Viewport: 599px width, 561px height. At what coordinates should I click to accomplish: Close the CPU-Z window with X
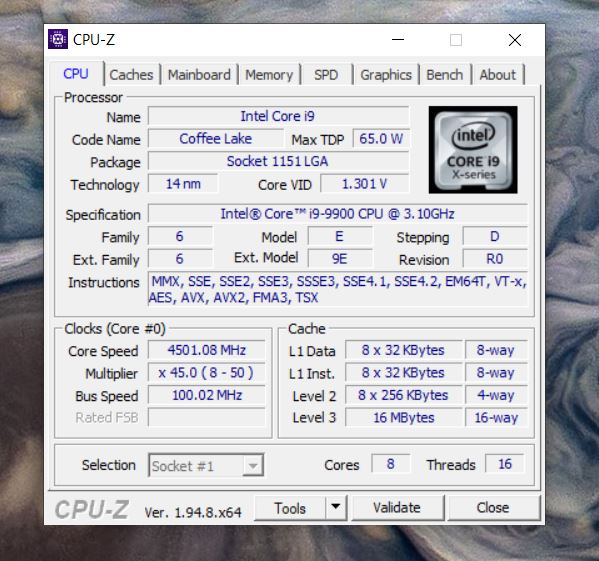tap(515, 39)
